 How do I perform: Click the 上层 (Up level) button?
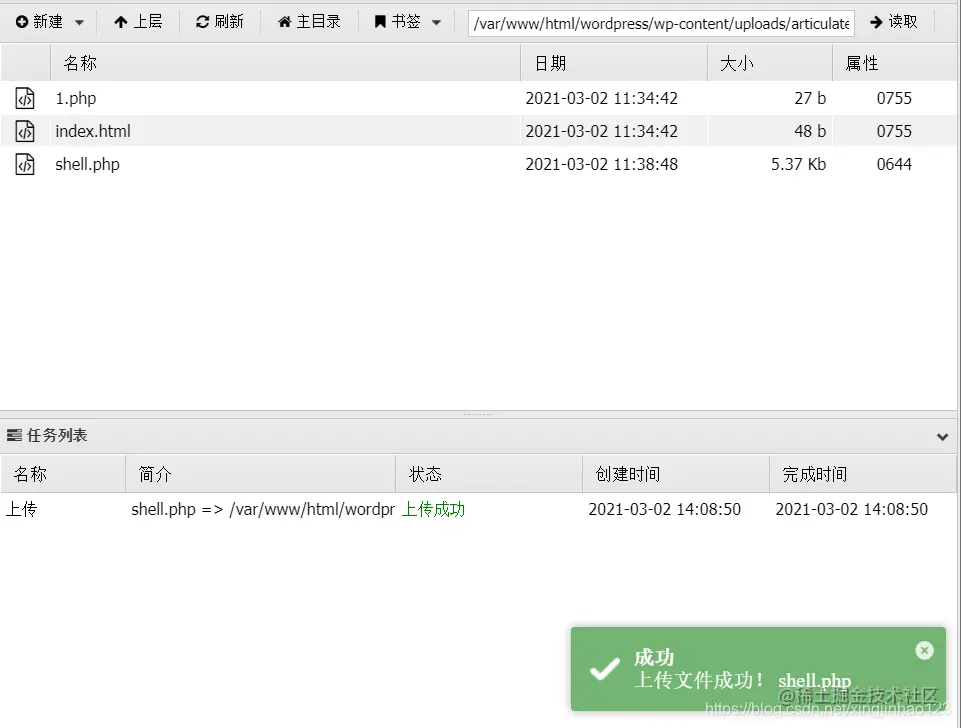(x=138, y=22)
